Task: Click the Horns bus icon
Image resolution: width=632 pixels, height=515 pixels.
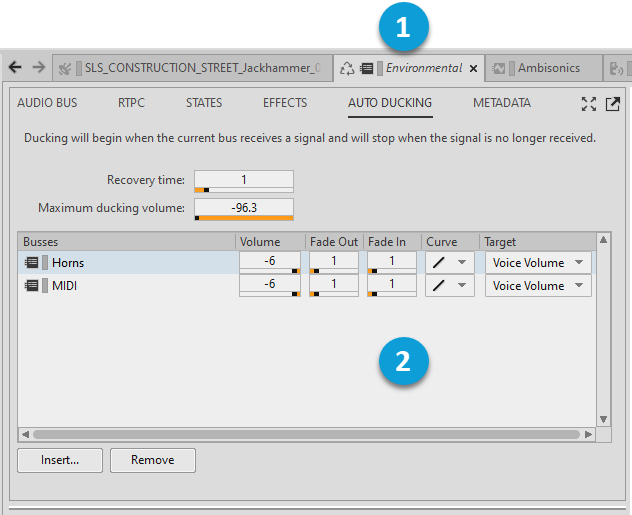Action: (x=31, y=263)
